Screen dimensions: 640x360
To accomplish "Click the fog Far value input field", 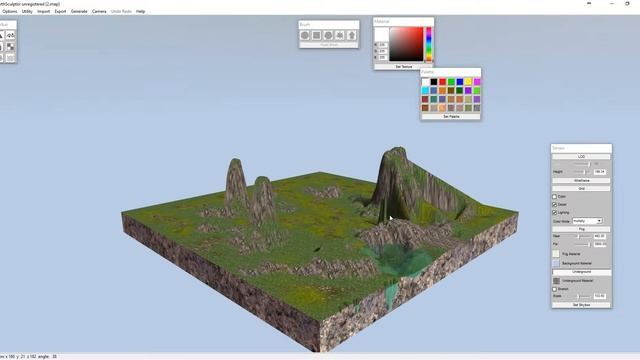I will [x=600, y=244].
